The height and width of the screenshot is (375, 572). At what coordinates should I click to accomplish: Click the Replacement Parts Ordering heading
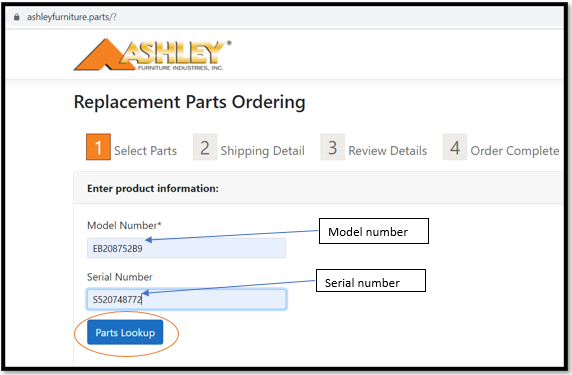pyautogui.click(x=190, y=102)
